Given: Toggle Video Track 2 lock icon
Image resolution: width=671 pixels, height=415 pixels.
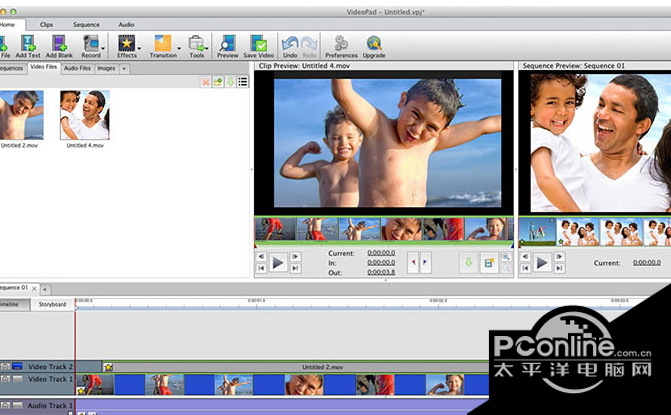Looking at the screenshot, I should 5,367.
